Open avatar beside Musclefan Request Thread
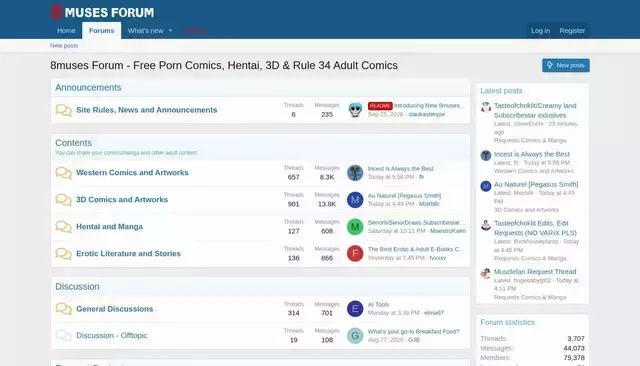The image size is (640, 366). coord(486,273)
